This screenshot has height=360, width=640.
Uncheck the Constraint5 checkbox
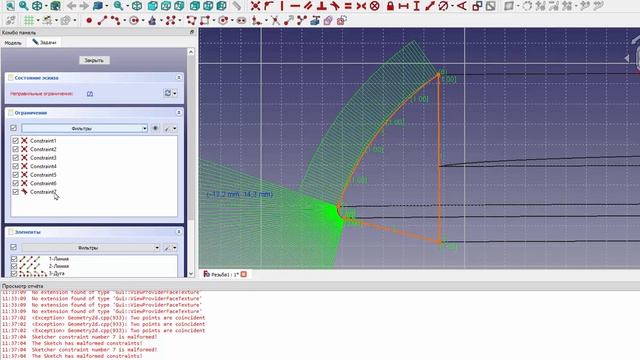coord(16,175)
